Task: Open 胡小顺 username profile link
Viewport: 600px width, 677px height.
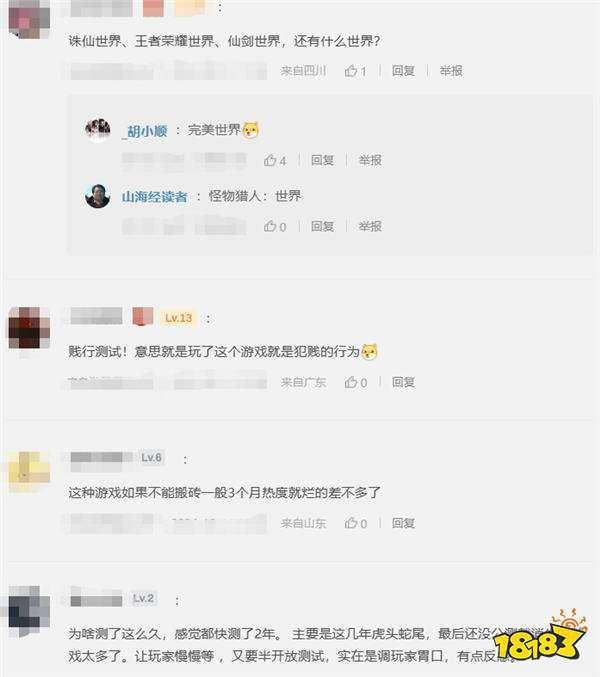Action: coord(145,131)
